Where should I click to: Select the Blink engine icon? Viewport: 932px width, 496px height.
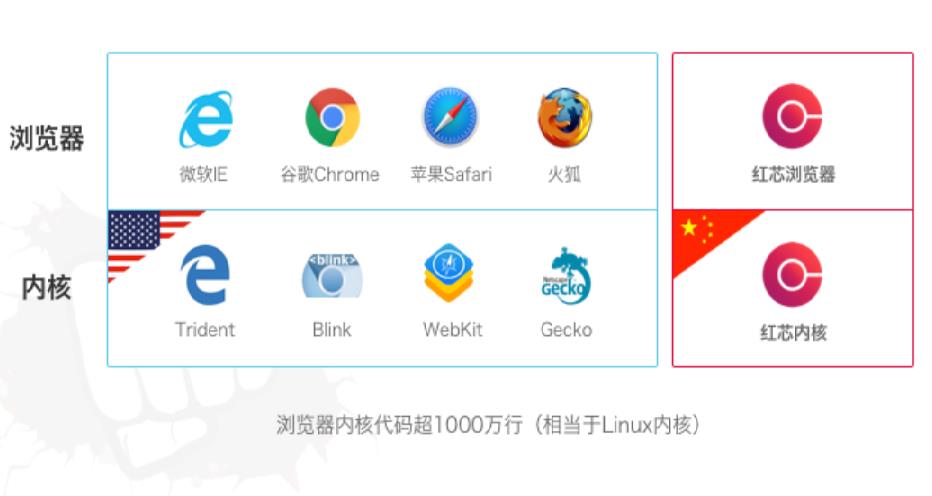(x=332, y=275)
